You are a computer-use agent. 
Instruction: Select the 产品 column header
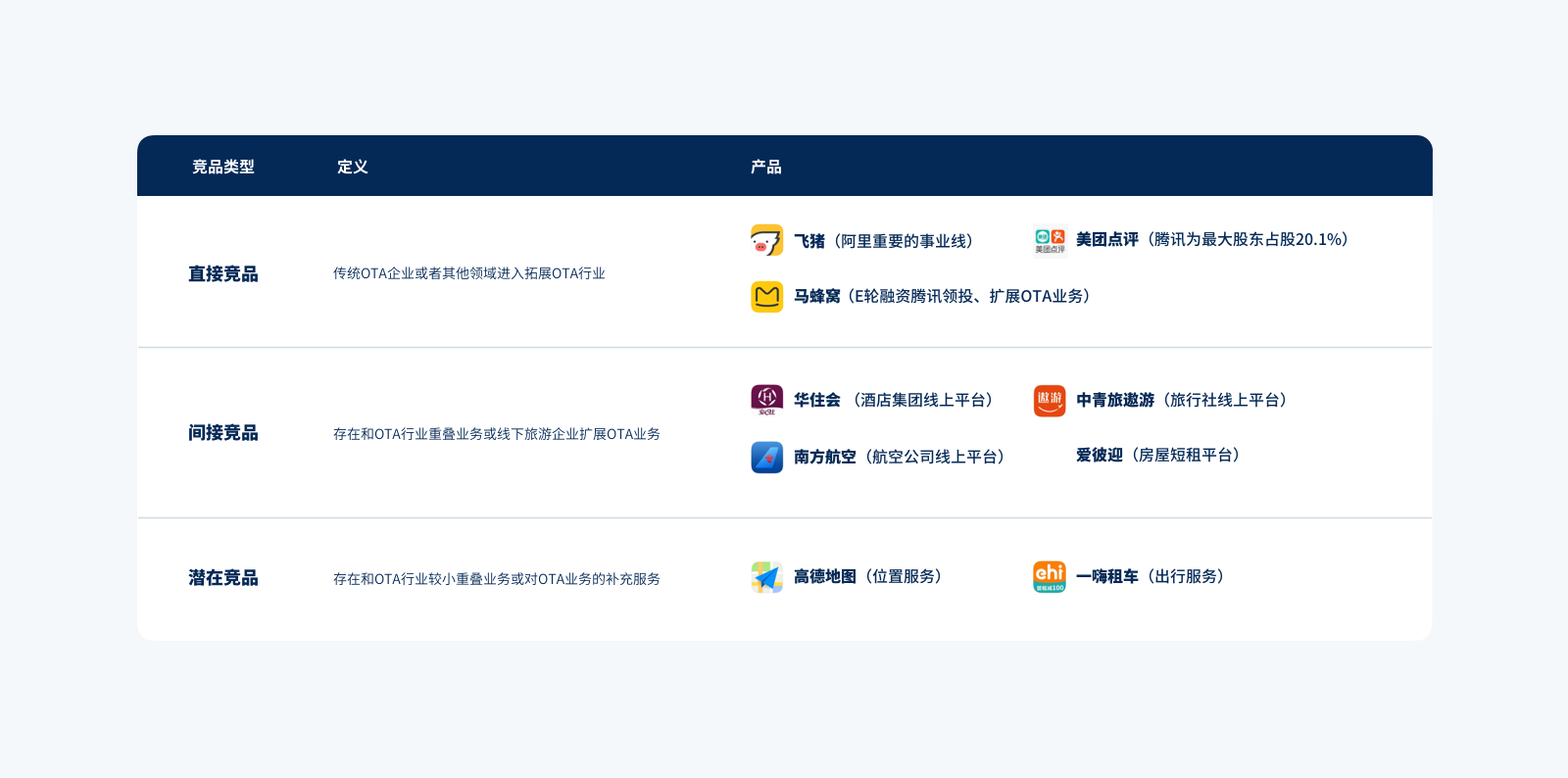point(766,167)
